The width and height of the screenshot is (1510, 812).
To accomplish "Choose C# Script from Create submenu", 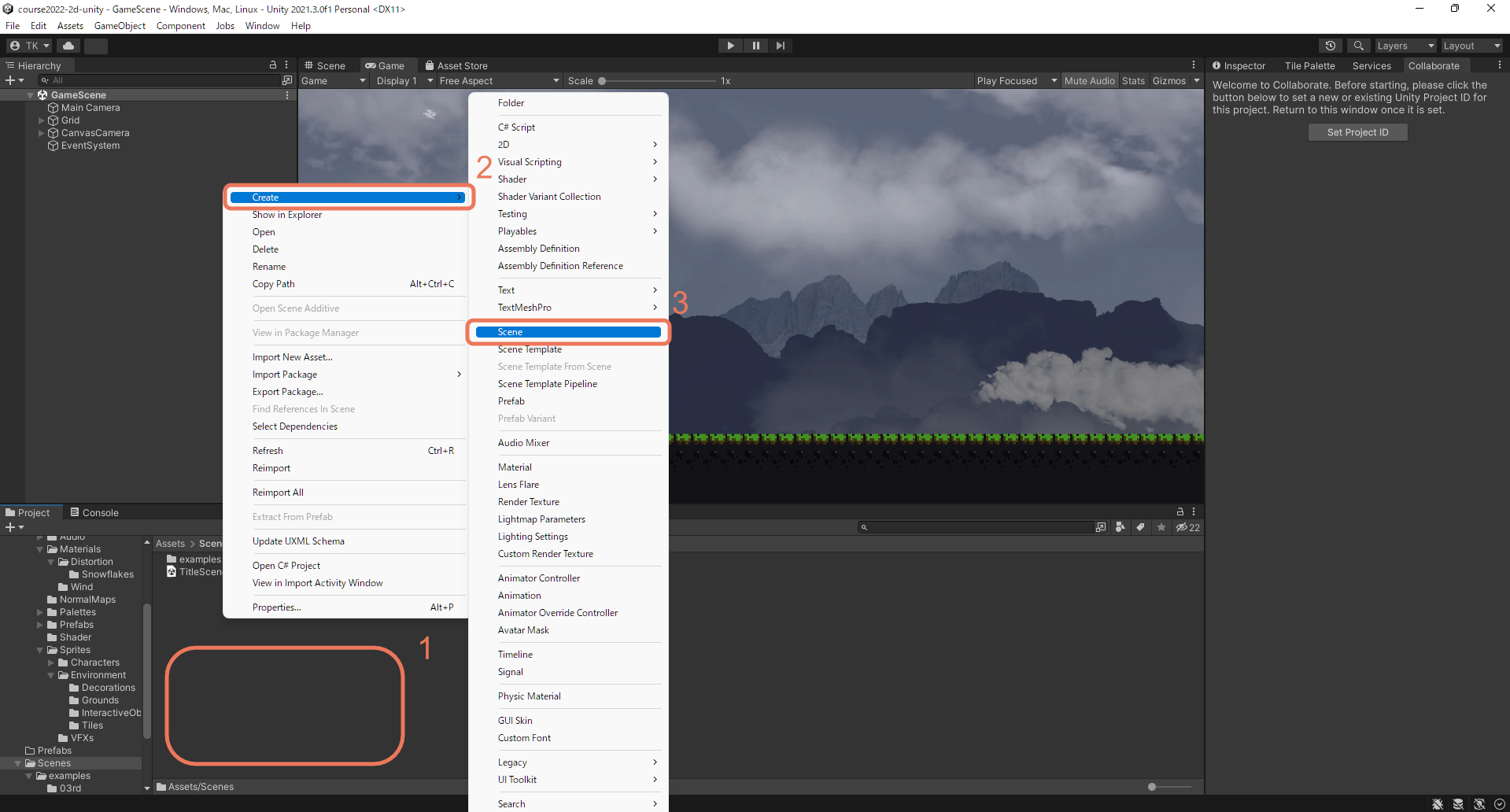I will (x=516, y=127).
